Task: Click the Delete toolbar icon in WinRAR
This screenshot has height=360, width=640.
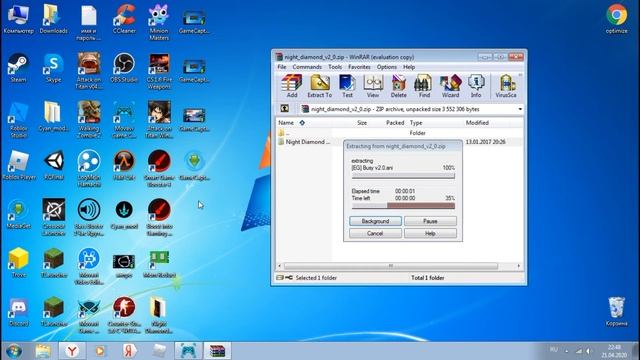Action: [398, 86]
